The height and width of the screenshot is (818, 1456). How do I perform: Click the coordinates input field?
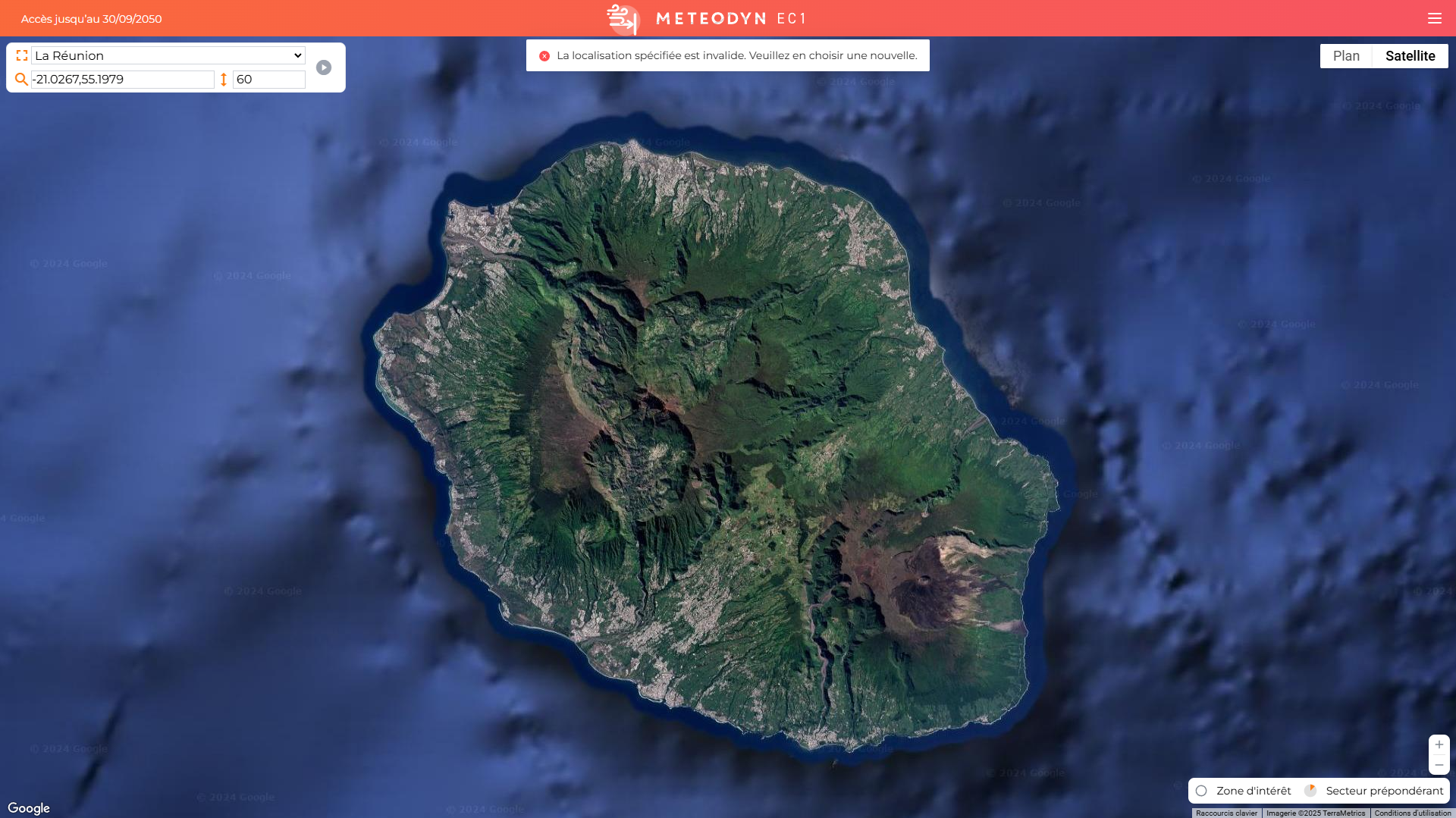123,80
